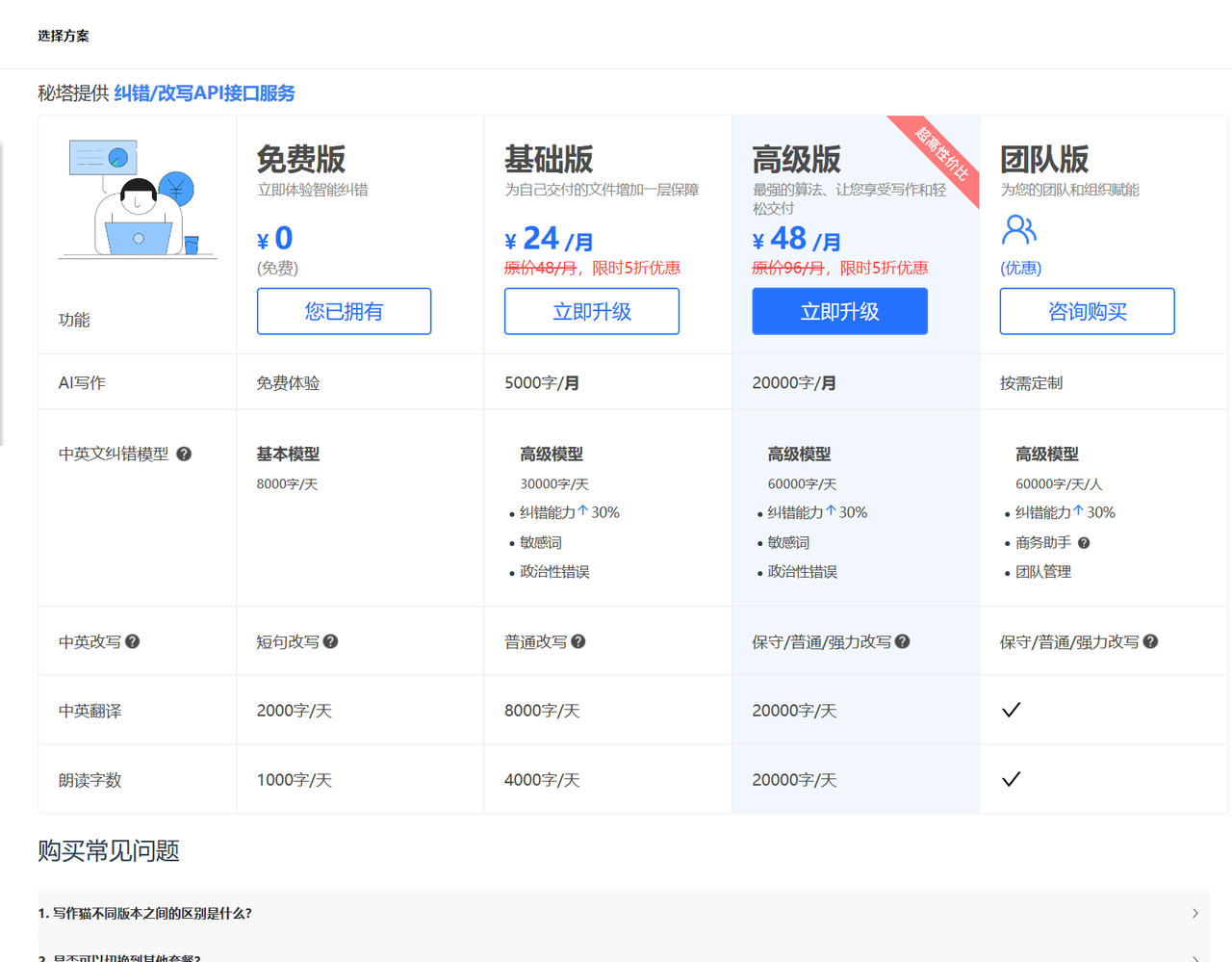Image resolution: width=1232 pixels, height=962 pixels.
Task: Click help icon next to 普通改写
Action: [x=578, y=641]
